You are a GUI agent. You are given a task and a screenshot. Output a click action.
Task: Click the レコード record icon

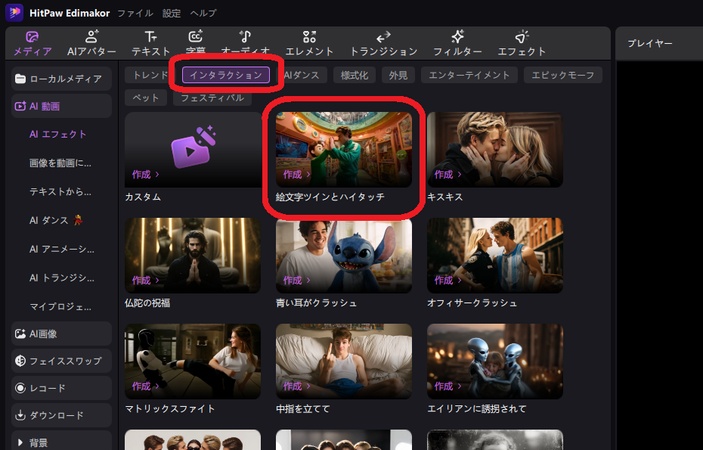20,388
